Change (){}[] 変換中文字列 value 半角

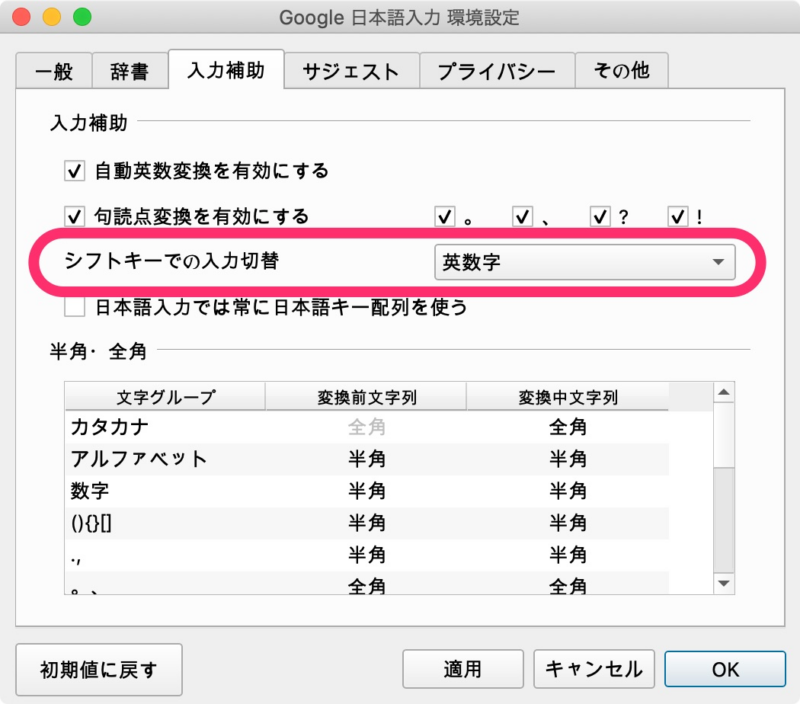coord(568,523)
